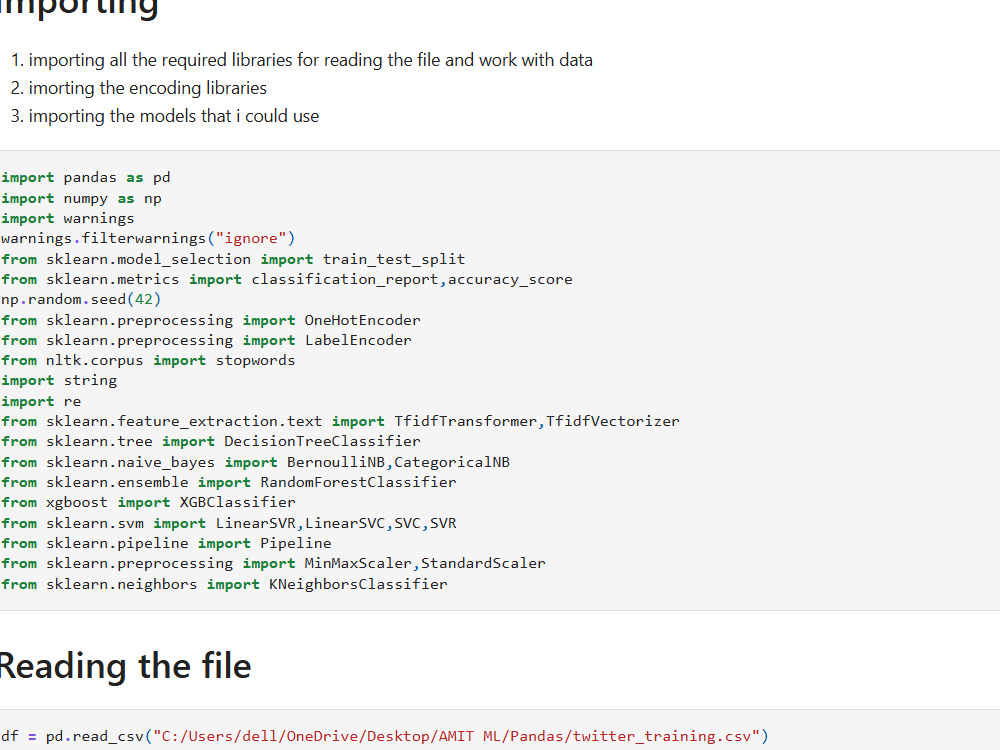Viewport: 1000px width, 750px height.
Task: Click the 'import string' line
Action: [59, 381]
